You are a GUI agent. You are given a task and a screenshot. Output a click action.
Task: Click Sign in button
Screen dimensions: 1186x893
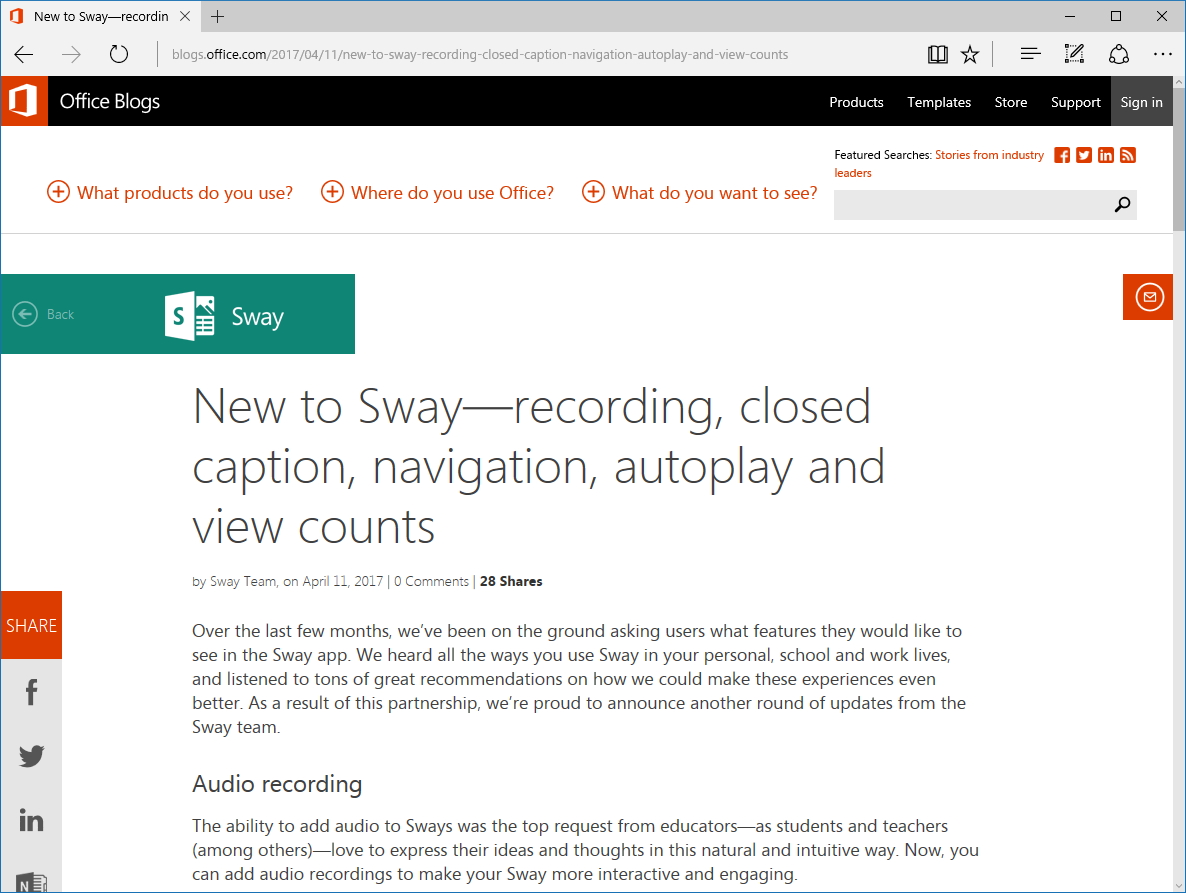pyautogui.click(x=1141, y=102)
